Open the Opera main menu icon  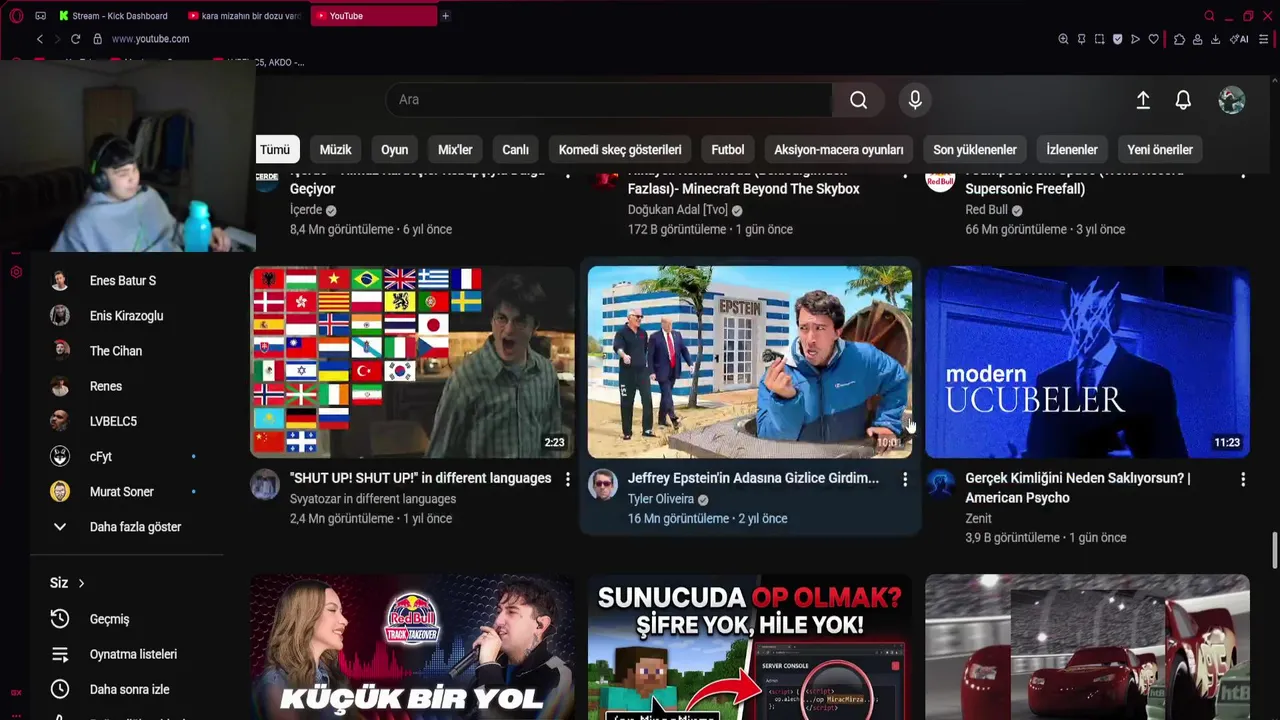point(16,16)
